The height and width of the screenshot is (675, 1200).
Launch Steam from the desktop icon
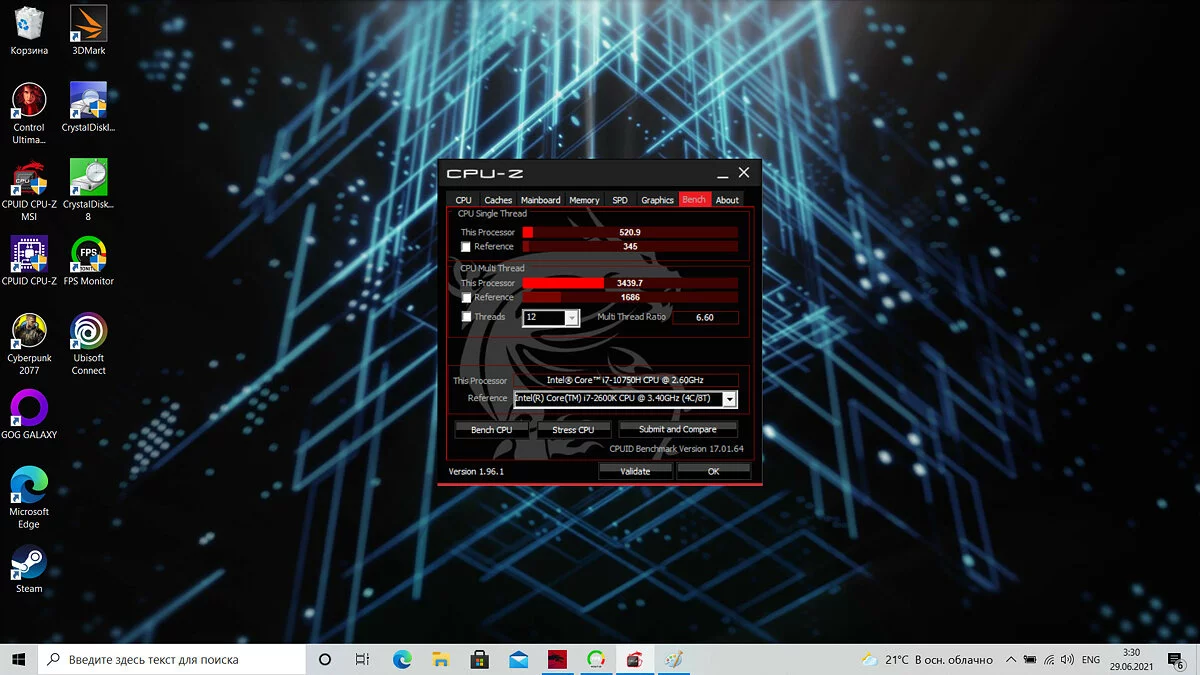[x=29, y=563]
